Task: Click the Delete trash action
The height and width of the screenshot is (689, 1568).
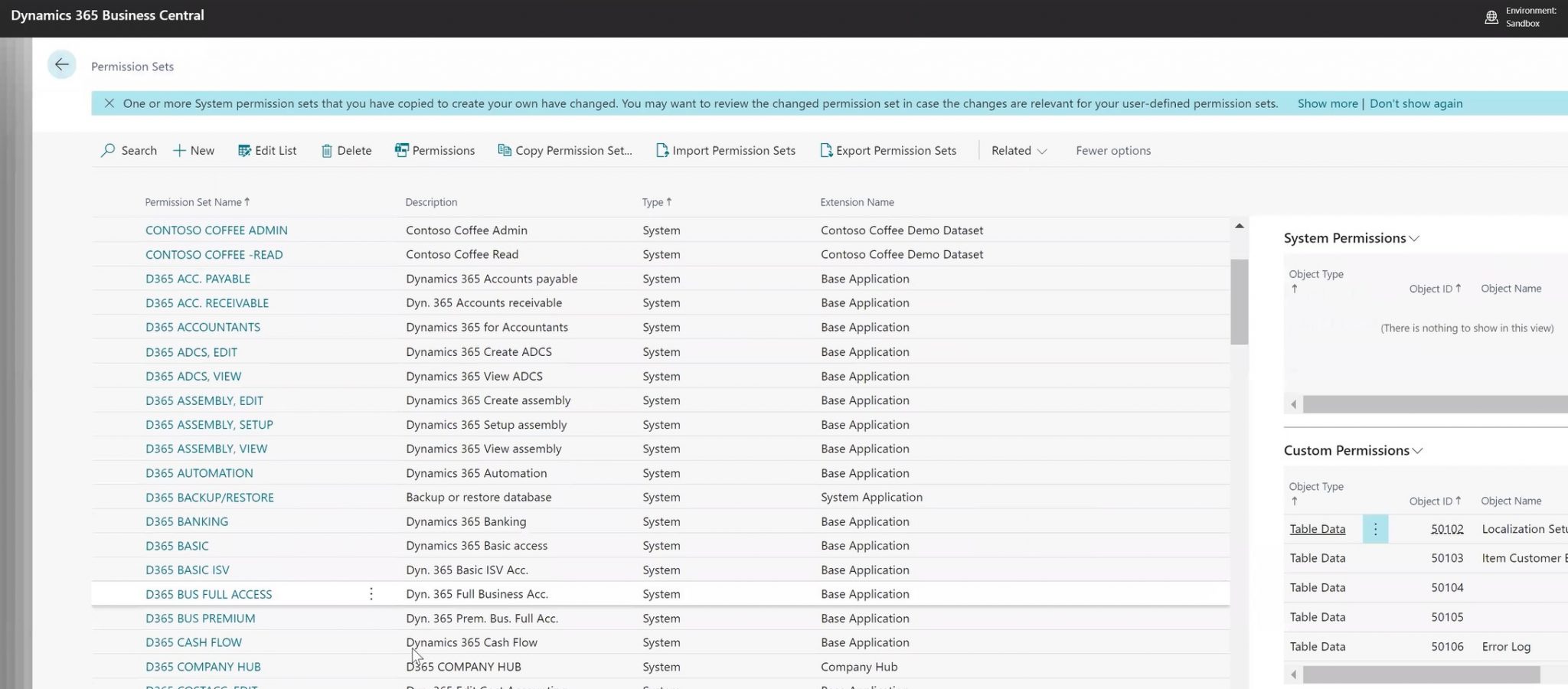Action: 346,151
